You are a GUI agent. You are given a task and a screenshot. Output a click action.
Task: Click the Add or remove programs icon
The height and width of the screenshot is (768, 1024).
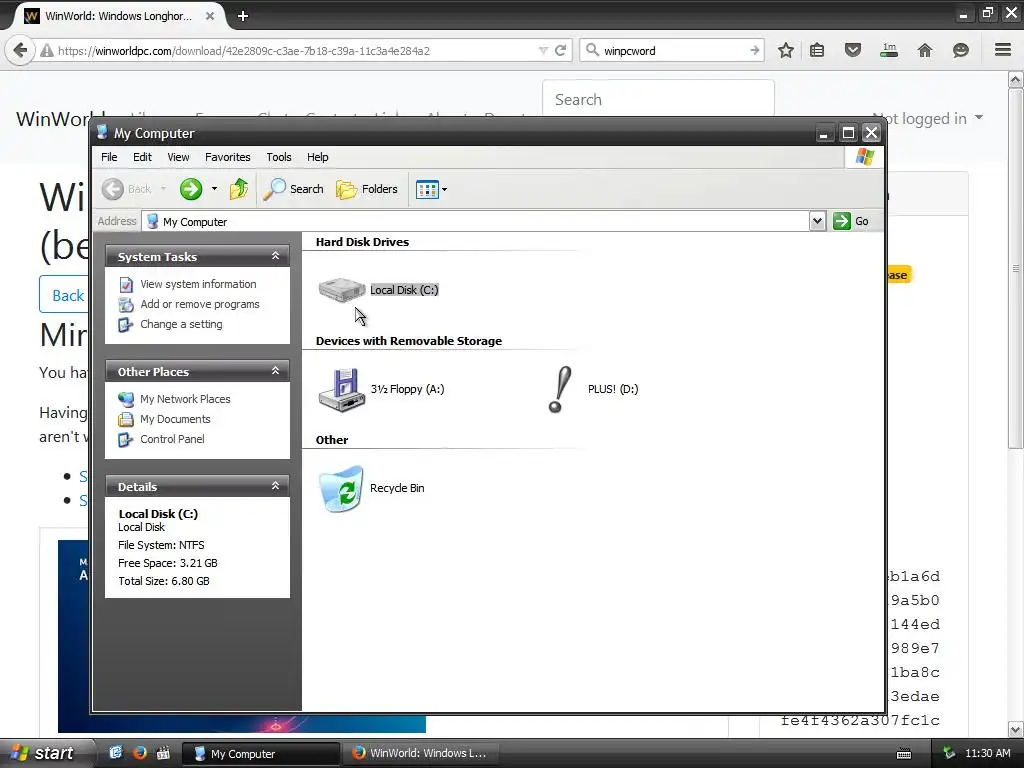(x=126, y=304)
